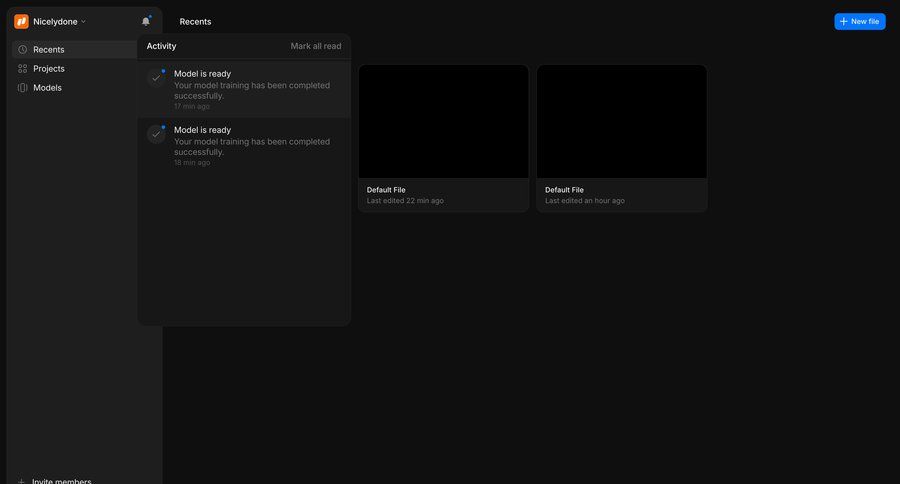Click 'Last edited 22 min ago' text
900x484 pixels.
(405, 200)
